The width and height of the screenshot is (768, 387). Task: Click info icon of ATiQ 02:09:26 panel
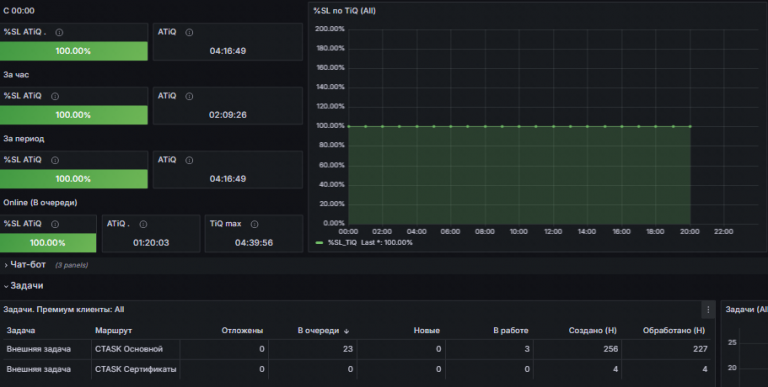click(x=189, y=96)
